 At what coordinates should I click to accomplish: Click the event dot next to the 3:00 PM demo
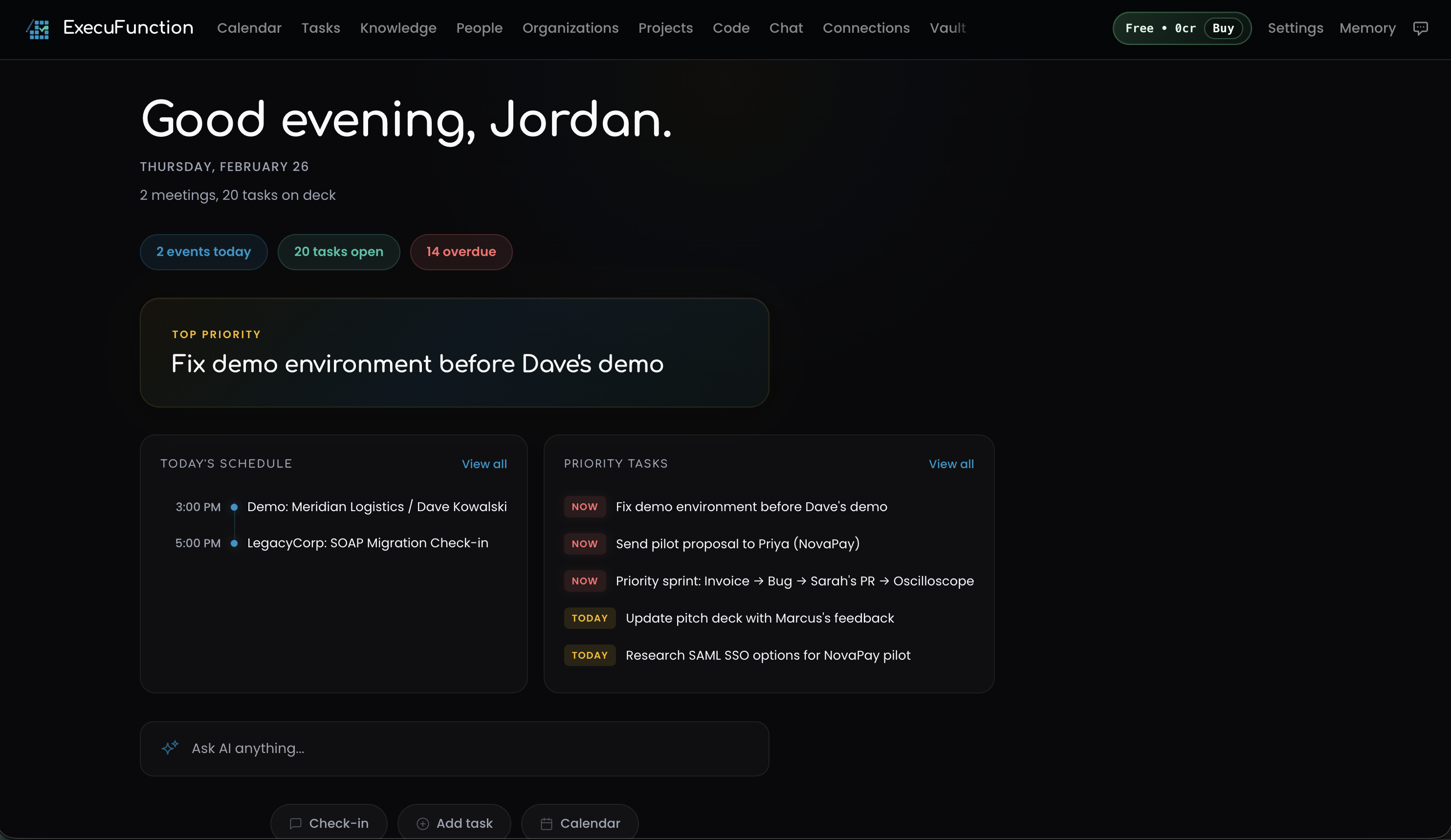coord(234,507)
